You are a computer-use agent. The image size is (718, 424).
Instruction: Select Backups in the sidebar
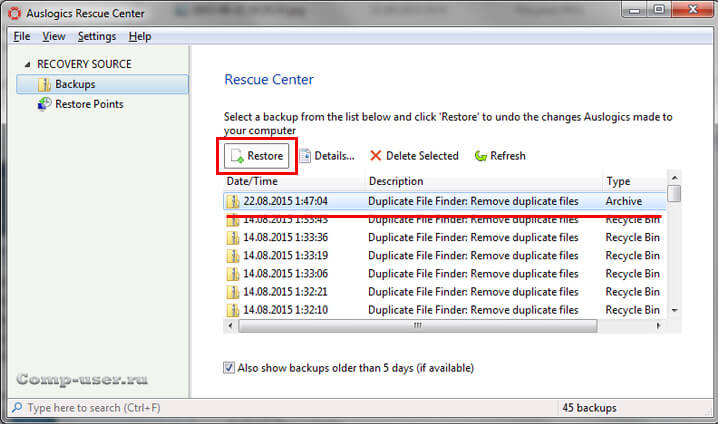click(102, 84)
